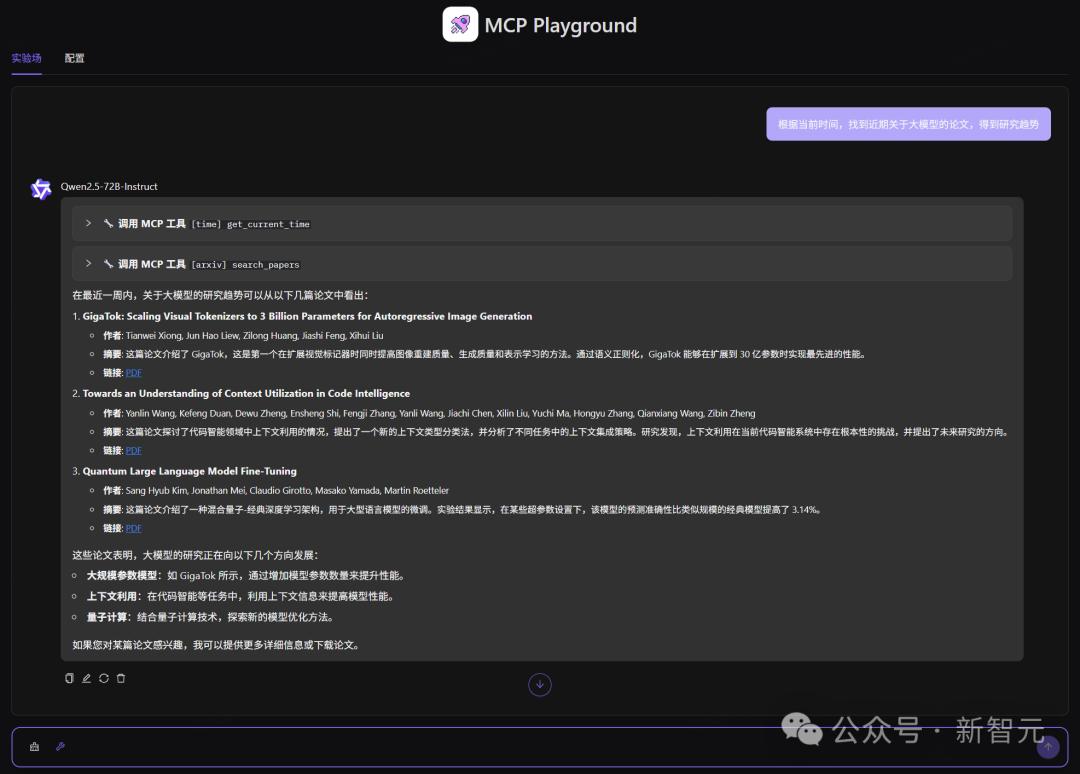Copy the assistant response with copy icon
The image size is (1080, 774).
[x=70, y=678]
